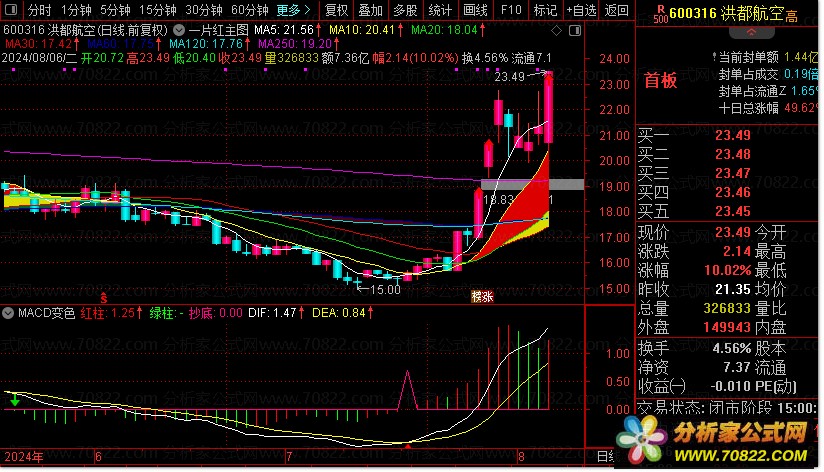Click the 十日总涨幅 row

tap(768, 108)
